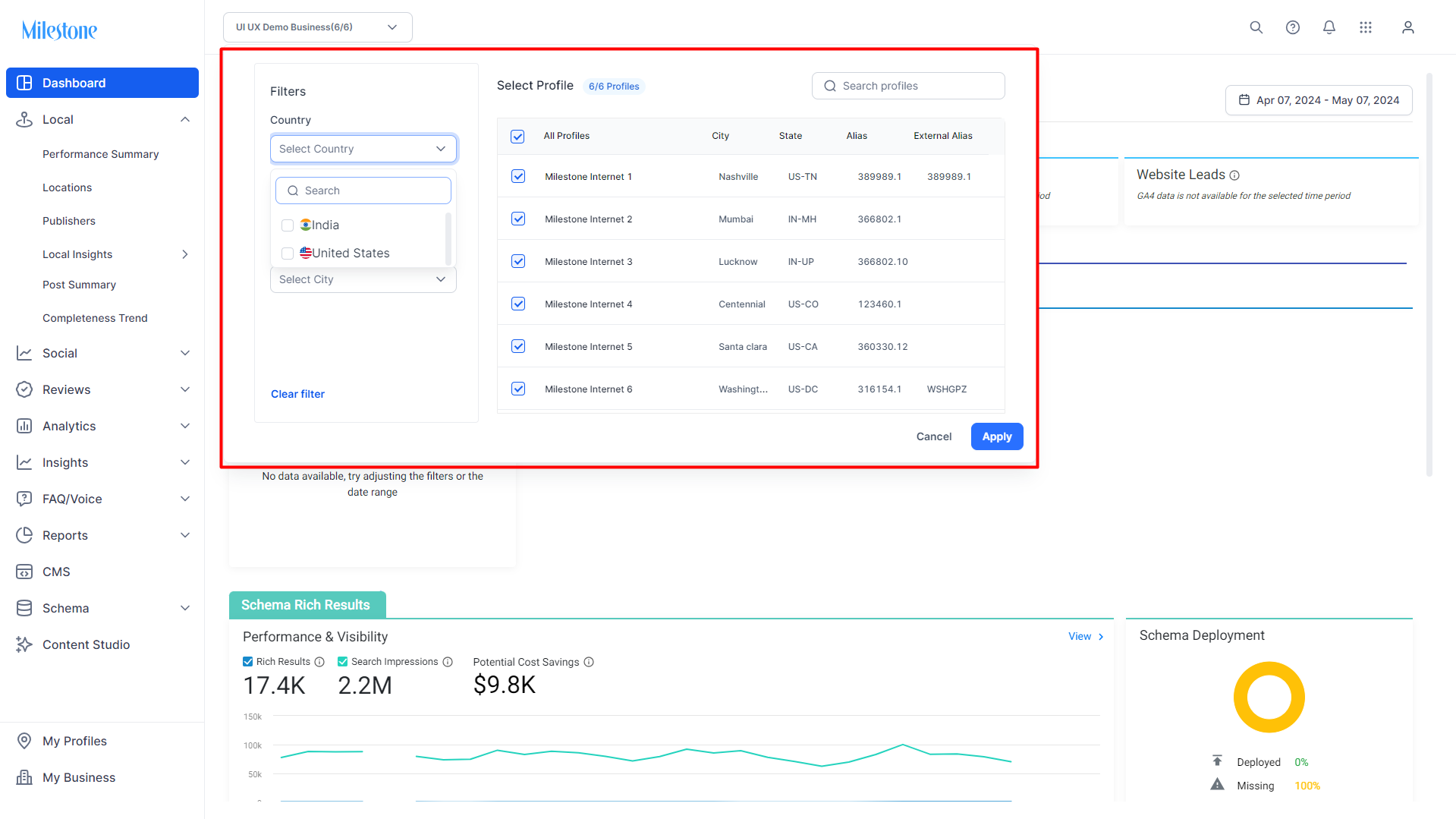Expand the Social menu section
1456x819 pixels.
pyautogui.click(x=185, y=353)
